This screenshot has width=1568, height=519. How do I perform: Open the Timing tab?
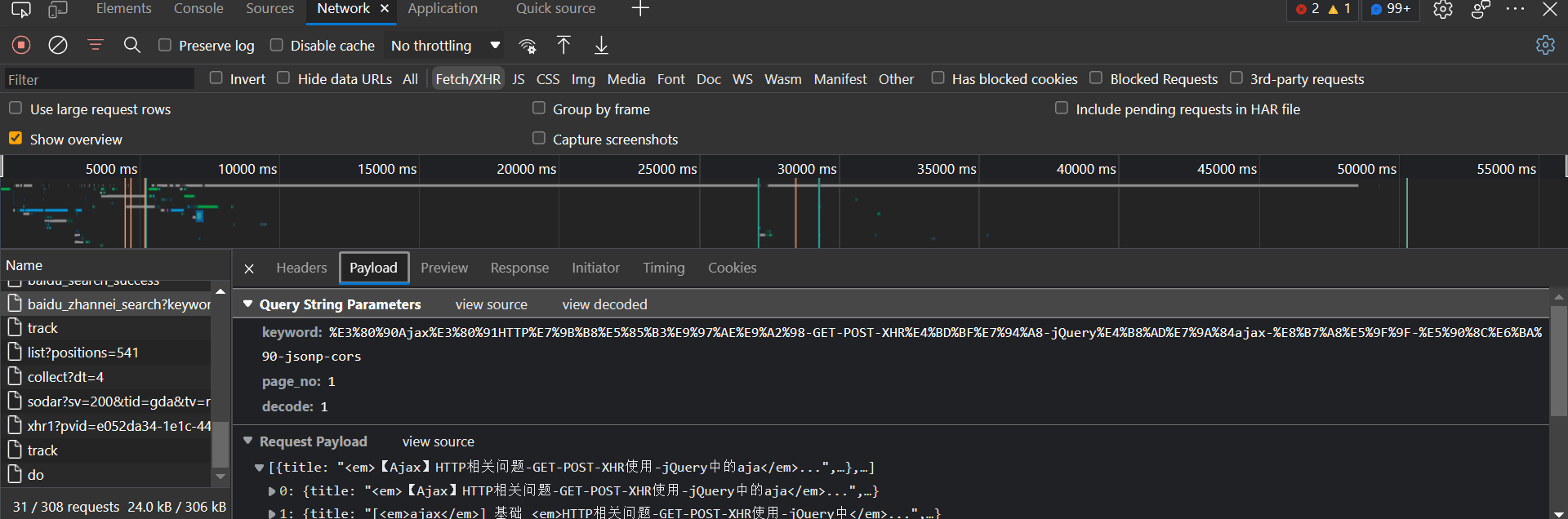click(x=664, y=268)
